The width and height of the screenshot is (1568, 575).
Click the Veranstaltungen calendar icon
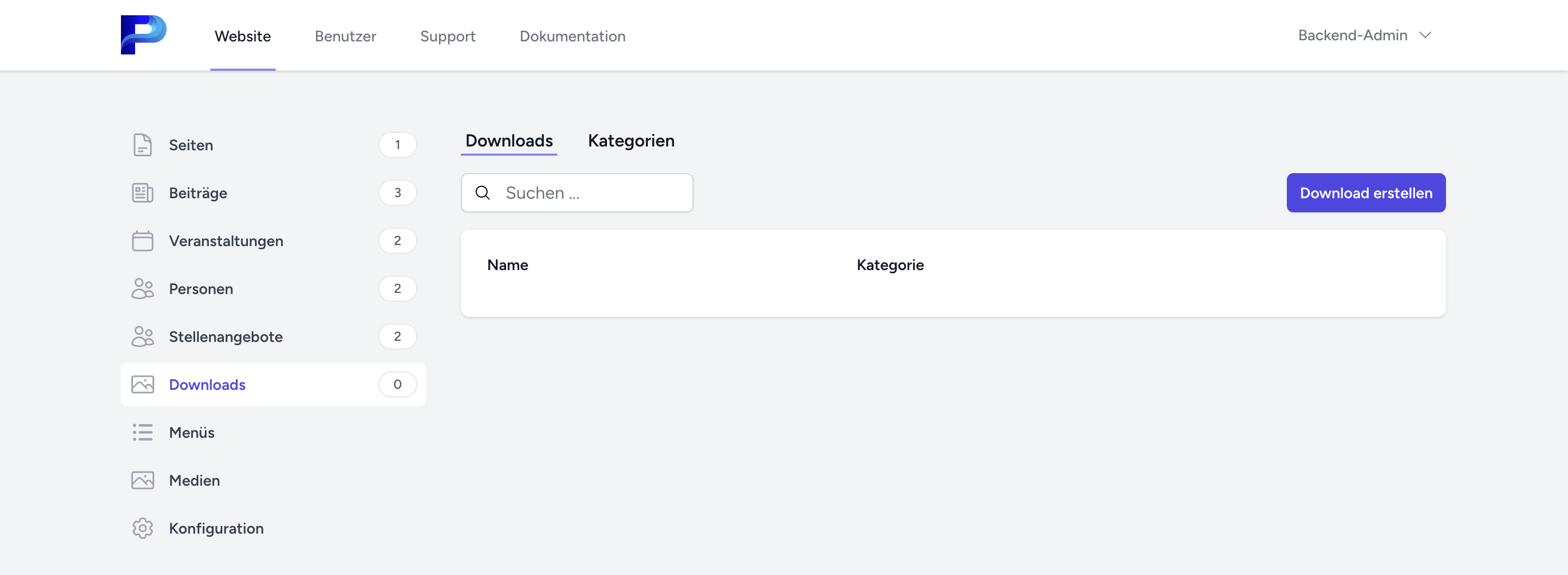pyautogui.click(x=142, y=241)
